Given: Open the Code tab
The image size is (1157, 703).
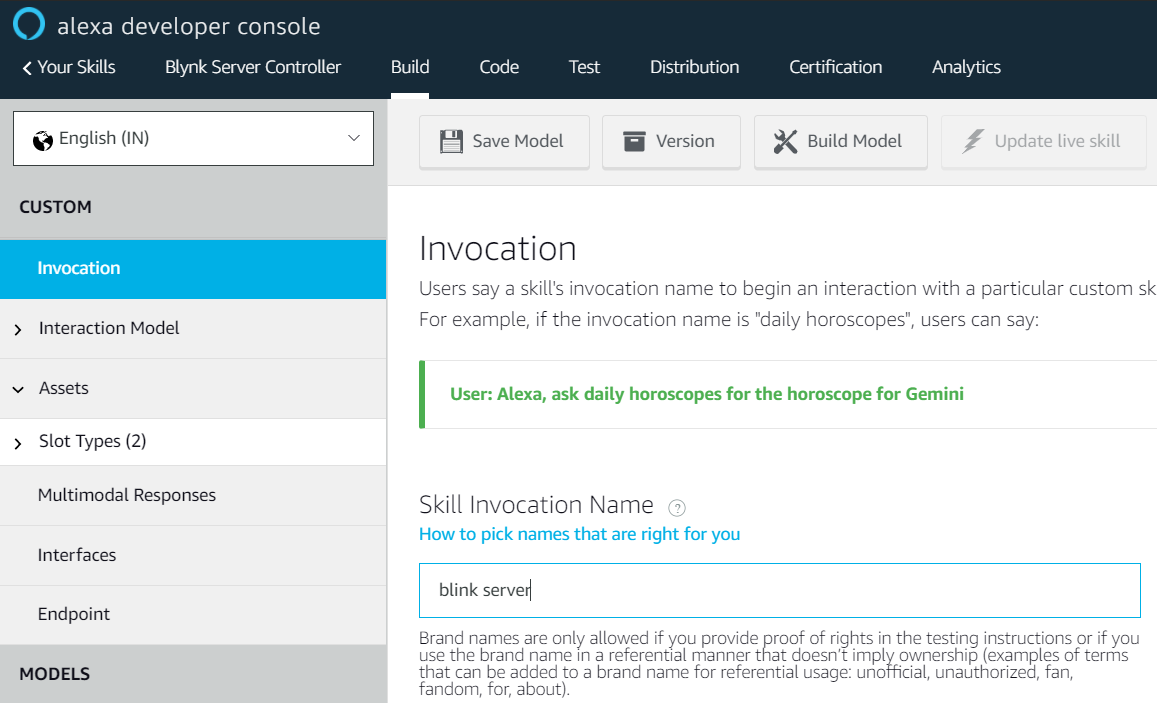Looking at the screenshot, I should 499,67.
